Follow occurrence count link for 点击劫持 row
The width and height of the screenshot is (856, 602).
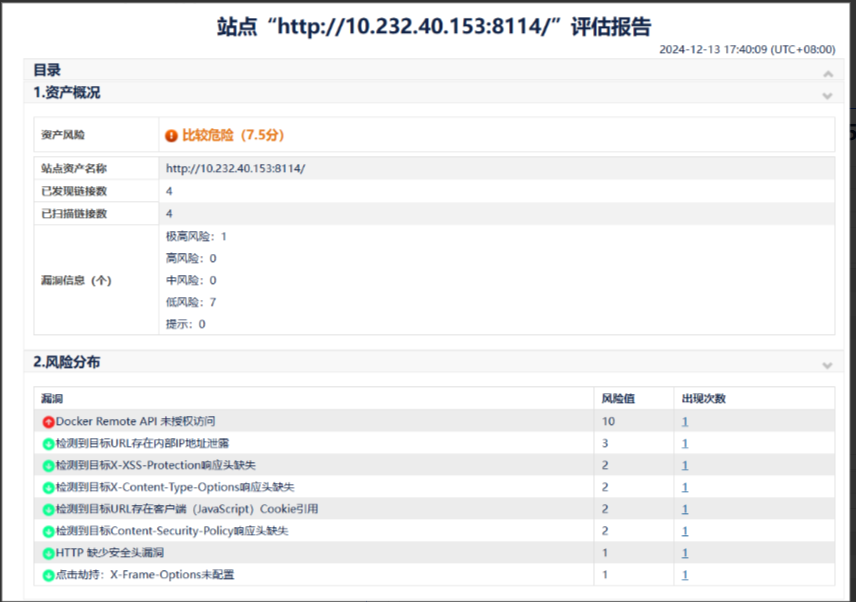click(684, 574)
